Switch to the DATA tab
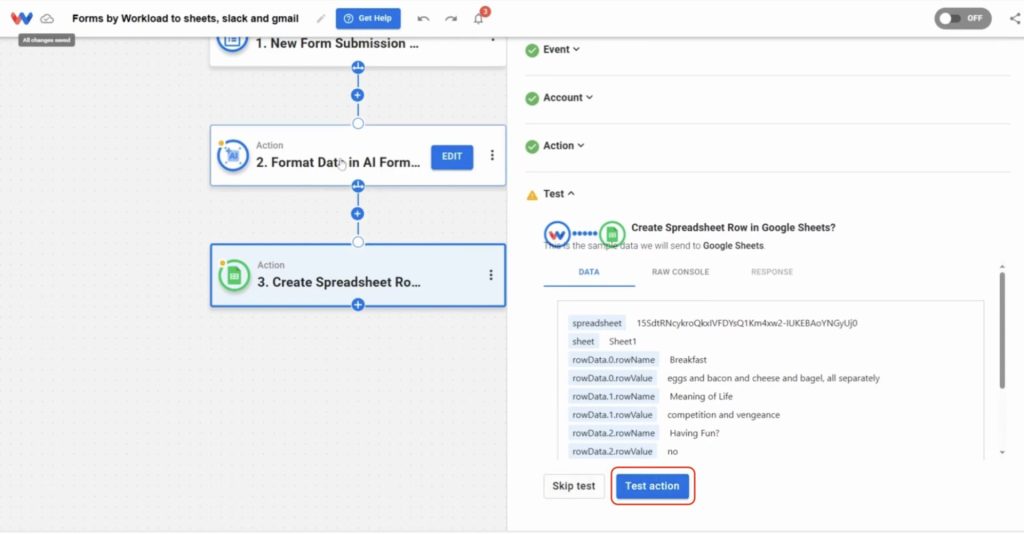Image resolution: width=1024 pixels, height=534 pixels. pos(589,272)
